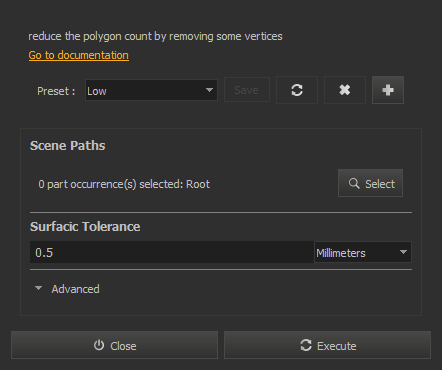Expand the Advanced section triangle
The width and height of the screenshot is (442, 370).
pyautogui.click(x=39, y=288)
